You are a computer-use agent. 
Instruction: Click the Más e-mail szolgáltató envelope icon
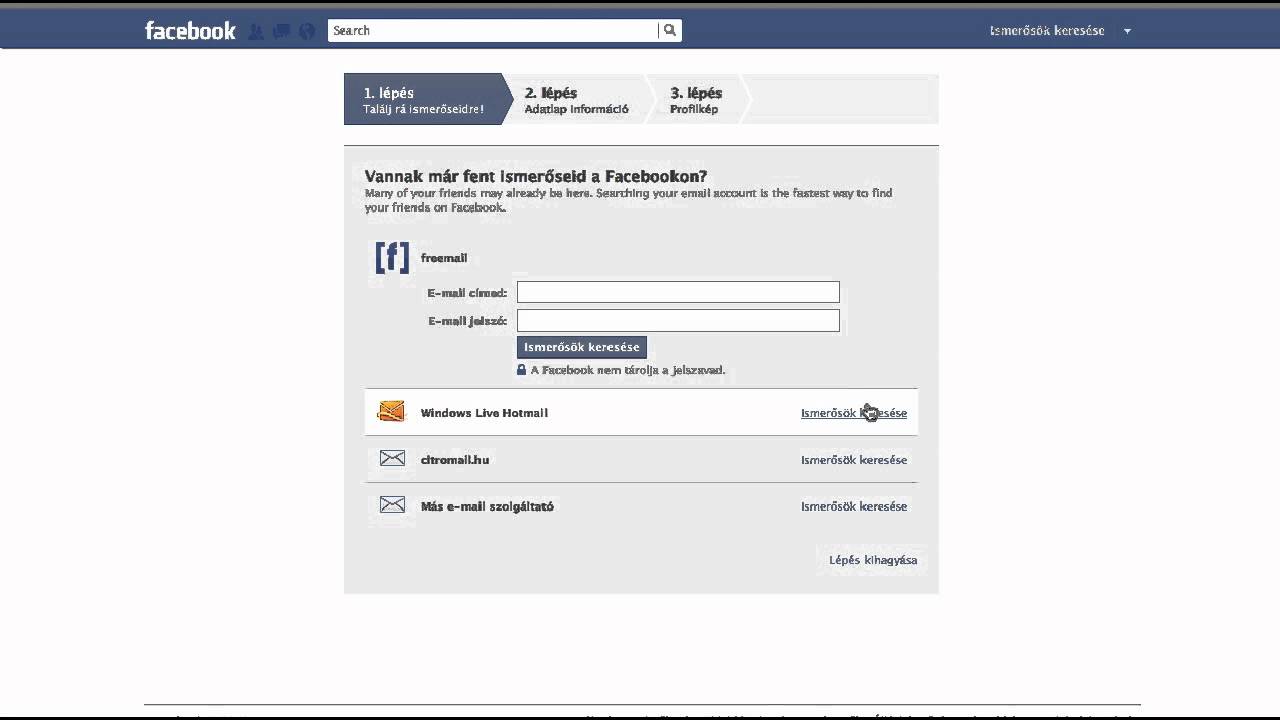coord(392,505)
